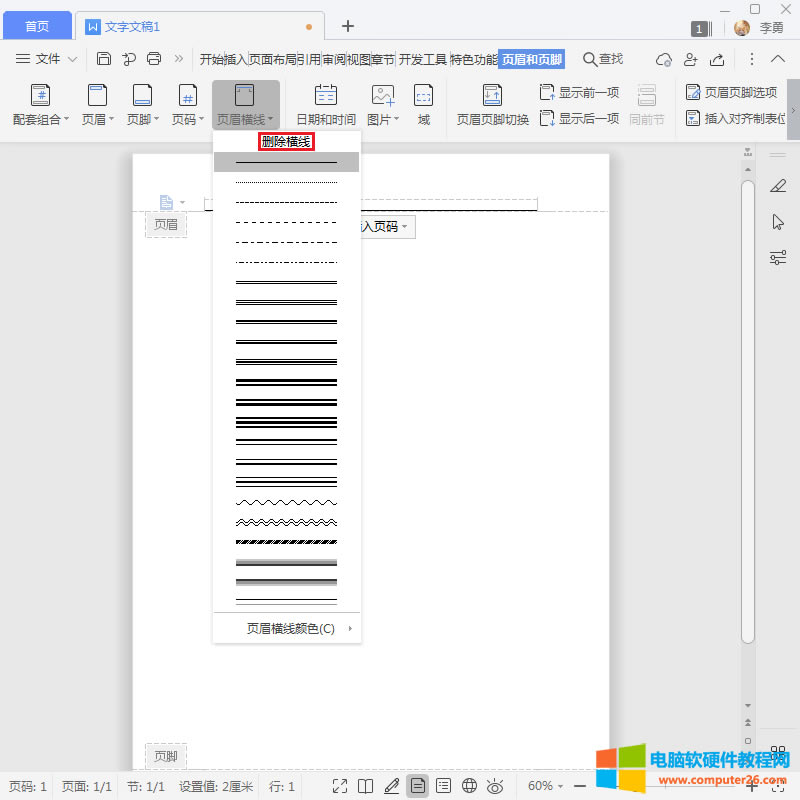Insert Date and Time (日期和时间) icon
The width and height of the screenshot is (800, 800).
[x=326, y=105]
